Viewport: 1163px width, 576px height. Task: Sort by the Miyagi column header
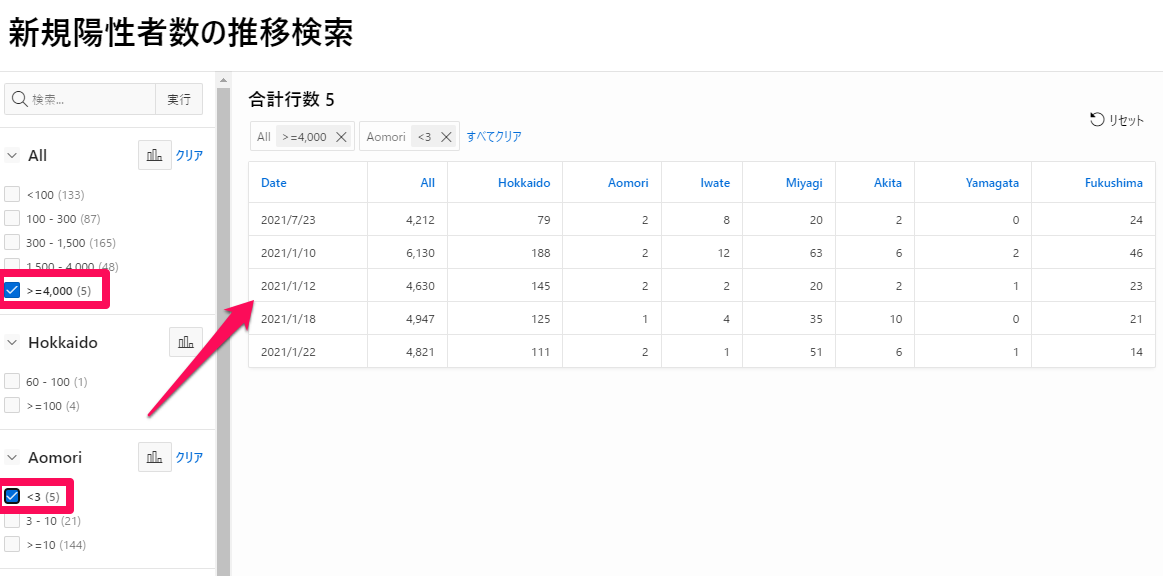click(x=804, y=182)
